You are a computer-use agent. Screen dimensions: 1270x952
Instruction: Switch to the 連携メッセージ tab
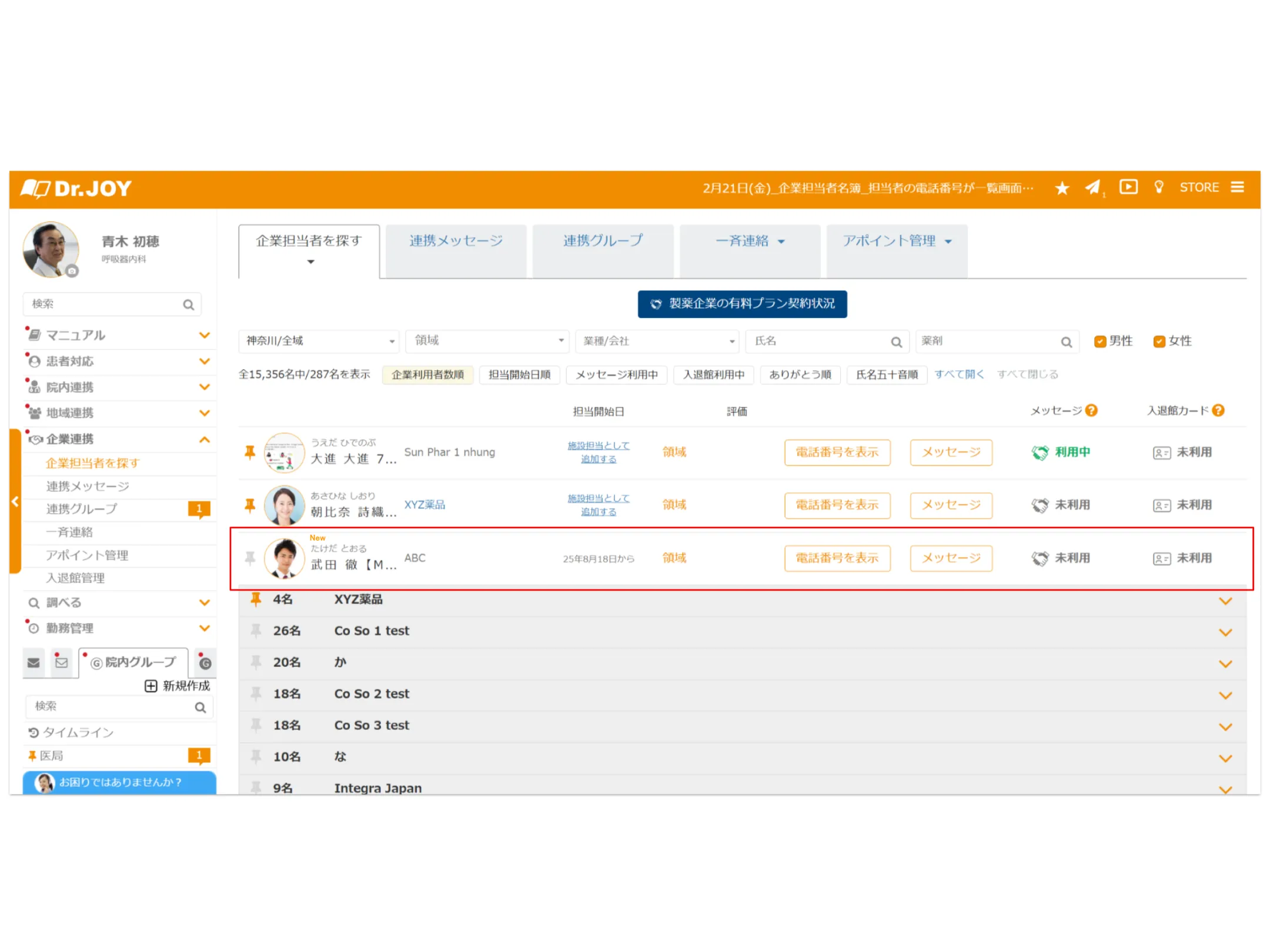(456, 241)
